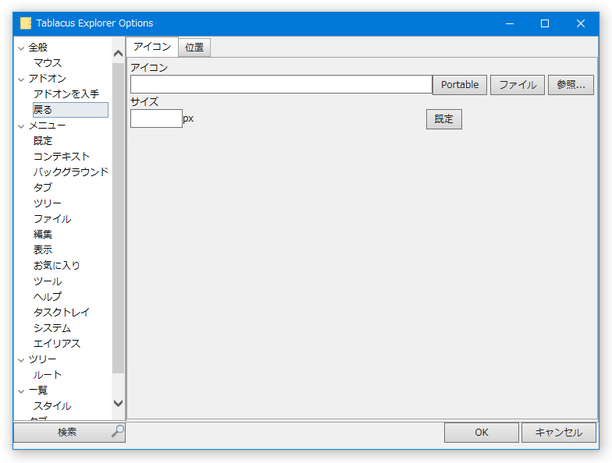Confirm with the OK button
612x463 pixels.
click(x=481, y=433)
